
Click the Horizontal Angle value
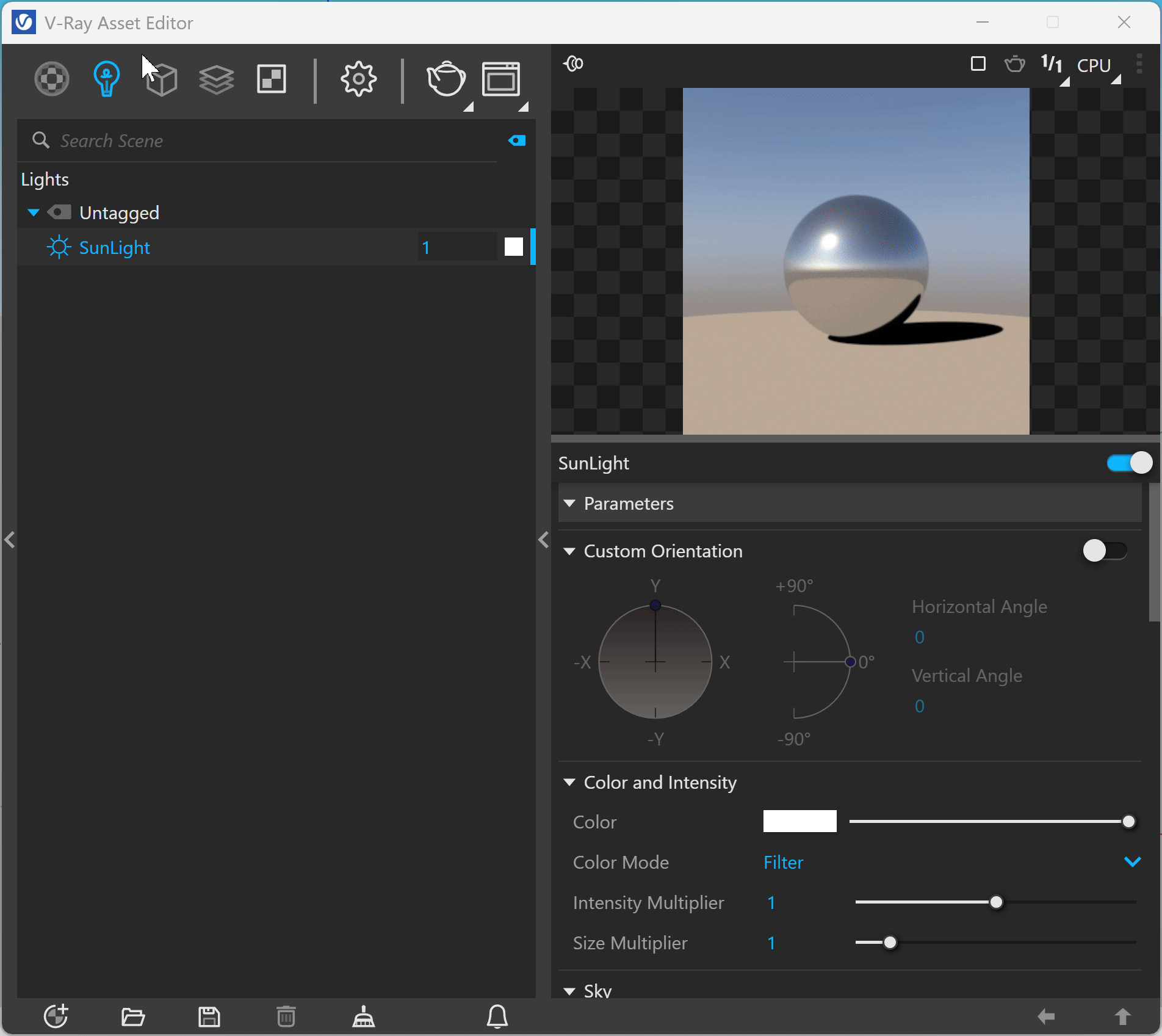point(920,637)
